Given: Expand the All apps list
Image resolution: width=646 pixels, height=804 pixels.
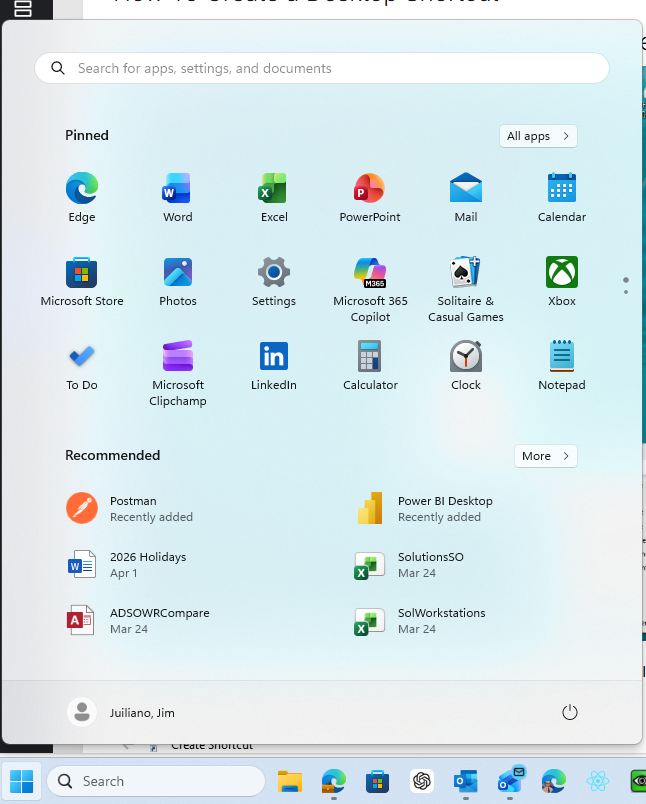Looking at the screenshot, I should (538, 136).
